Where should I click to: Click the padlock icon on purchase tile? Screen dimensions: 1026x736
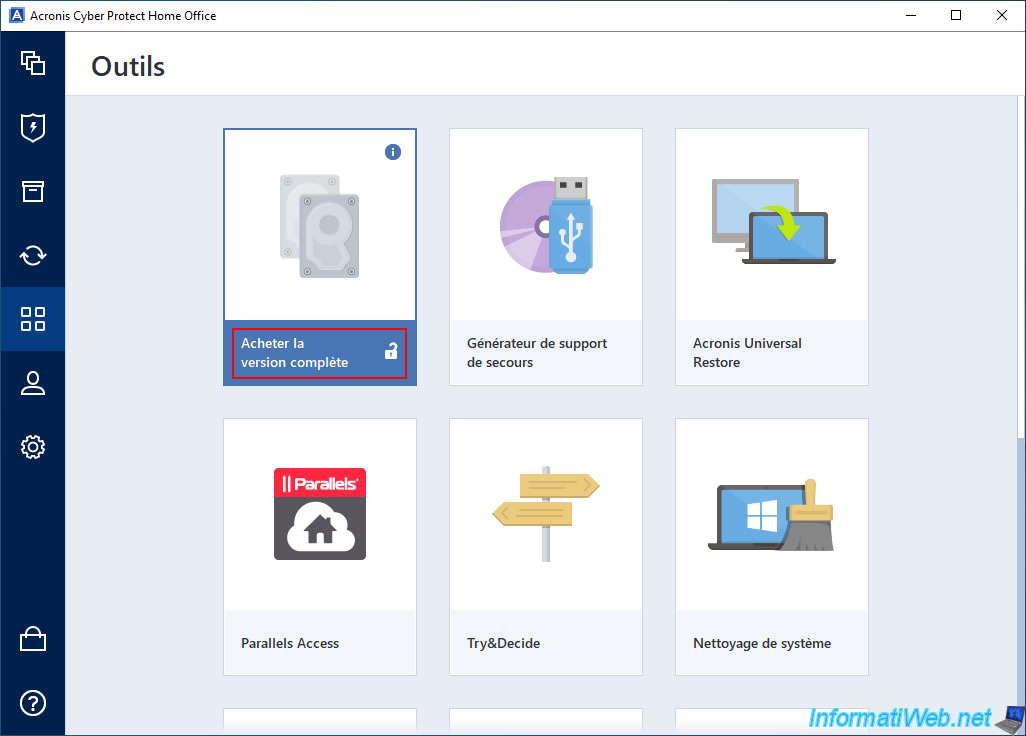coord(391,351)
